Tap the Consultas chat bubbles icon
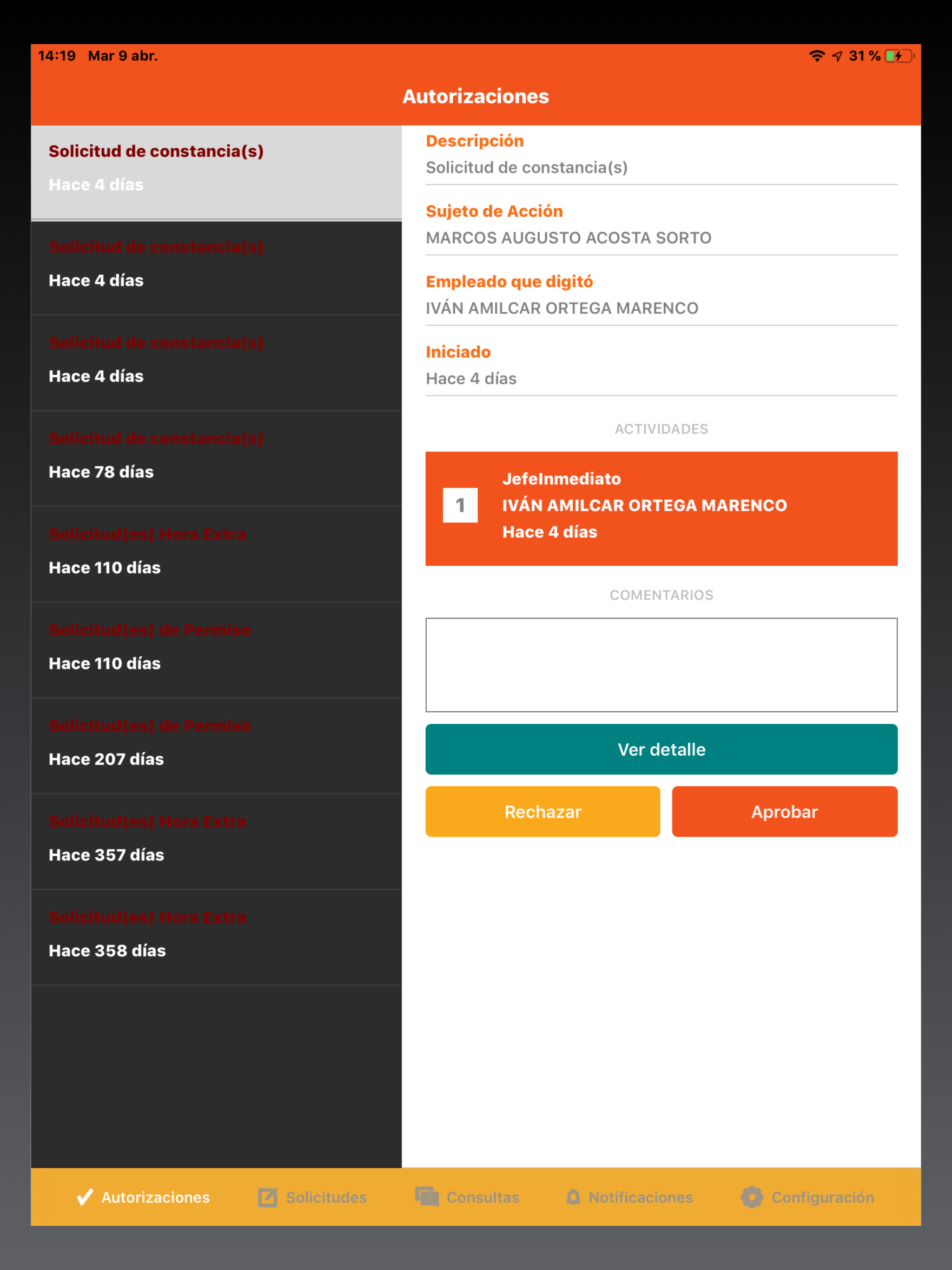This screenshot has width=952, height=1270. (x=427, y=1197)
